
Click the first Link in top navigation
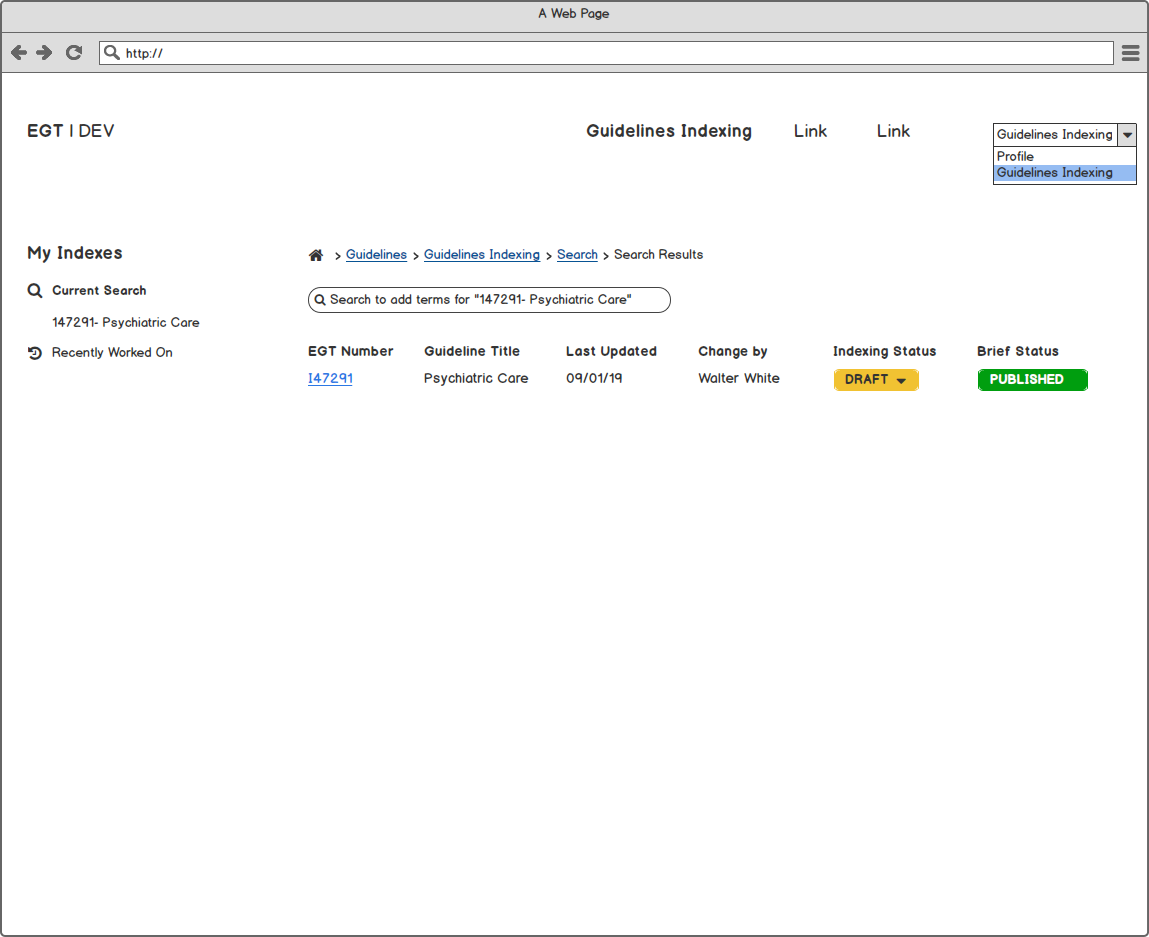pyautogui.click(x=810, y=131)
